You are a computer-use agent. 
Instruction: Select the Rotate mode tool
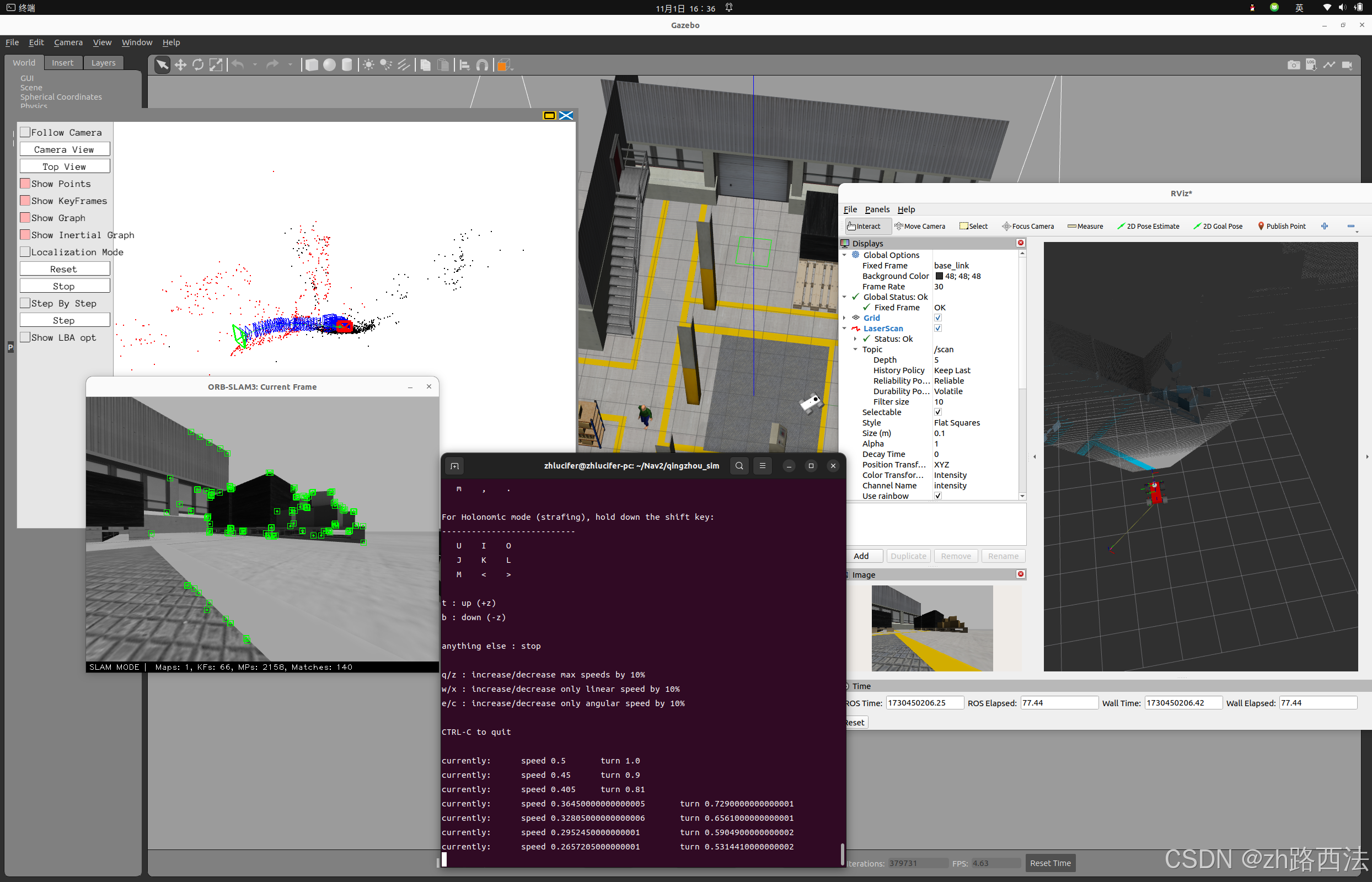198,64
